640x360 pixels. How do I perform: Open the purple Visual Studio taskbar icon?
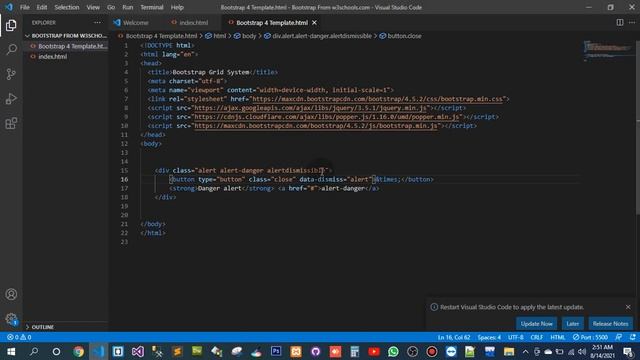click(x=138, y=351)
